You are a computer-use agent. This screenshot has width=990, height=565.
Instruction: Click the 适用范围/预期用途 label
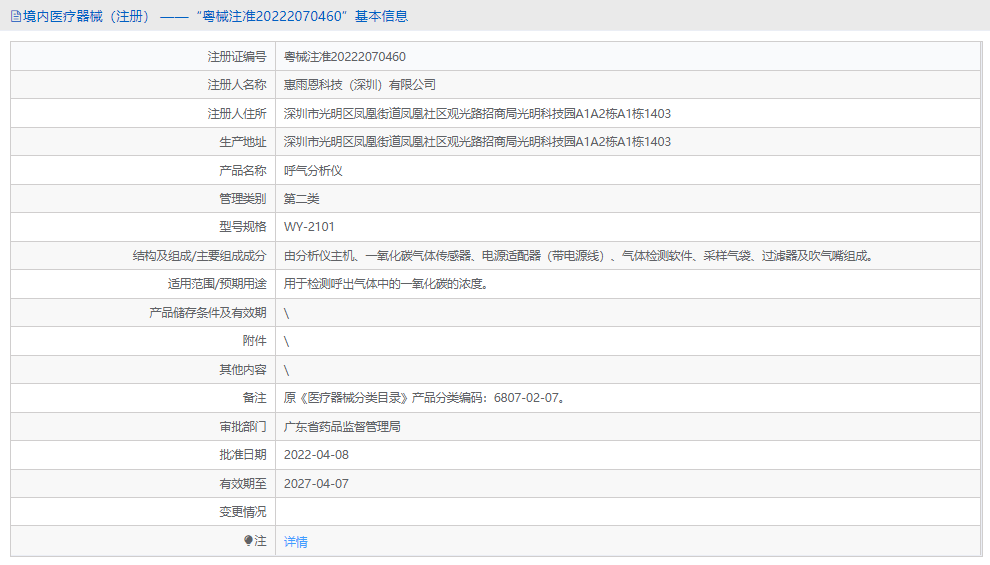217,284
